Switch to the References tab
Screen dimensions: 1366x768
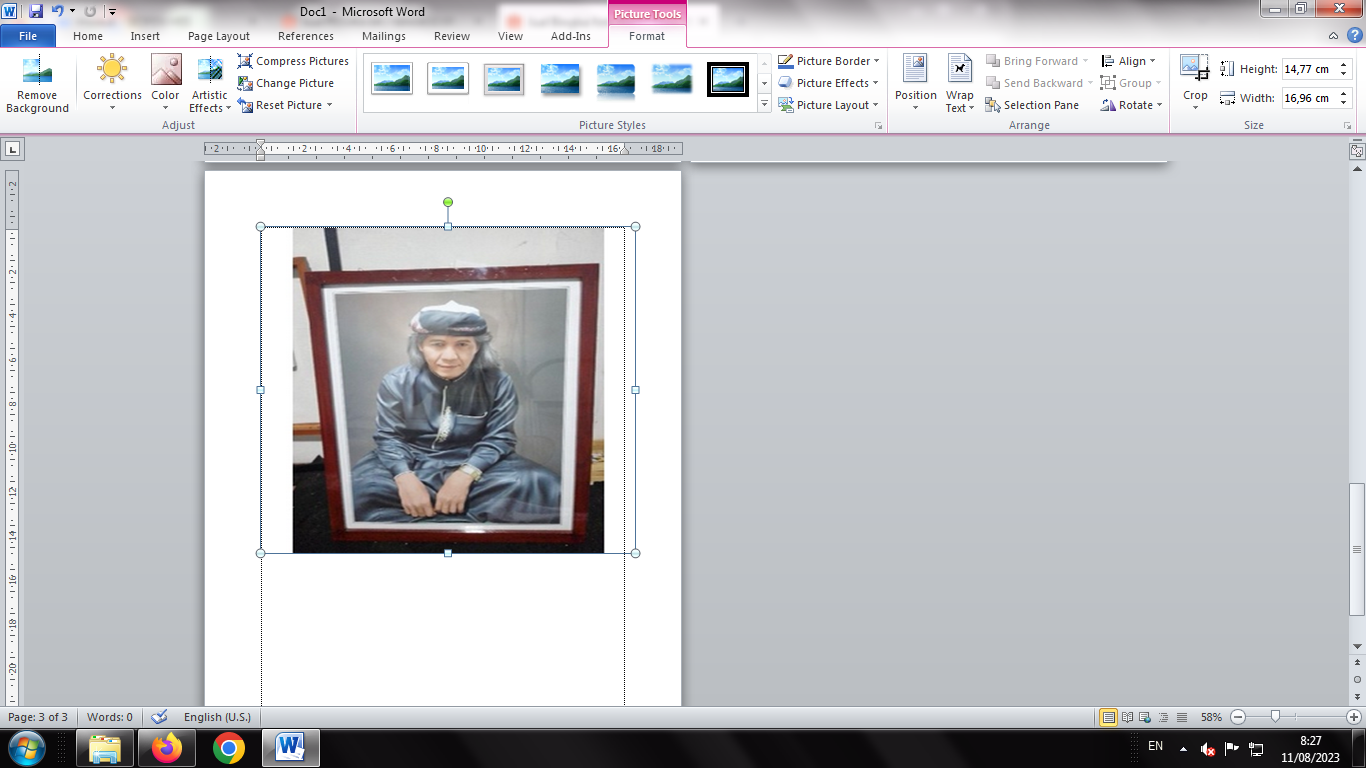pyautogui.click(x=306, y=36)
